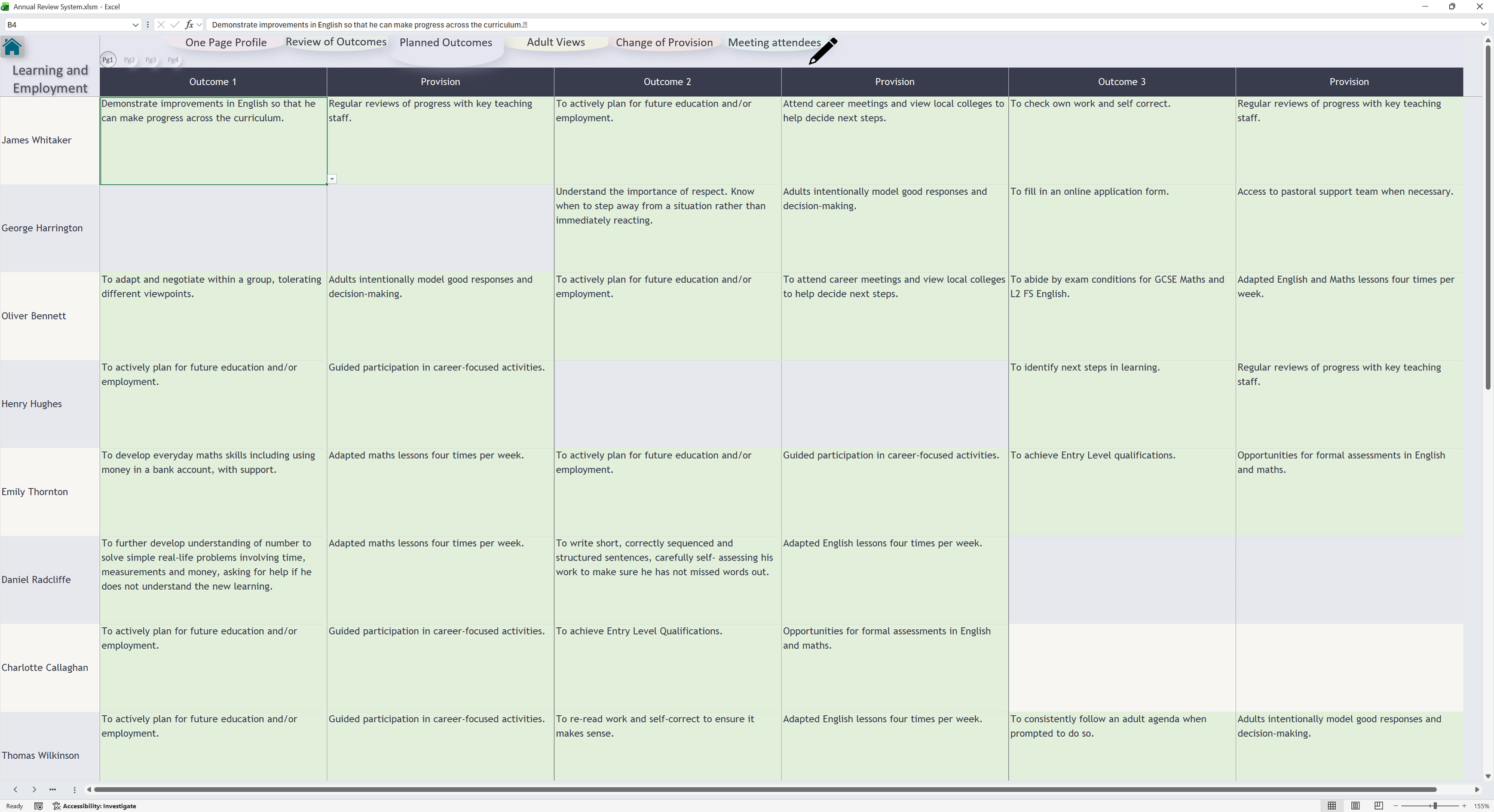Go to the Home screen via house icon
The width and height of the screenshot is (1494, 812).
tap(12, 47)
